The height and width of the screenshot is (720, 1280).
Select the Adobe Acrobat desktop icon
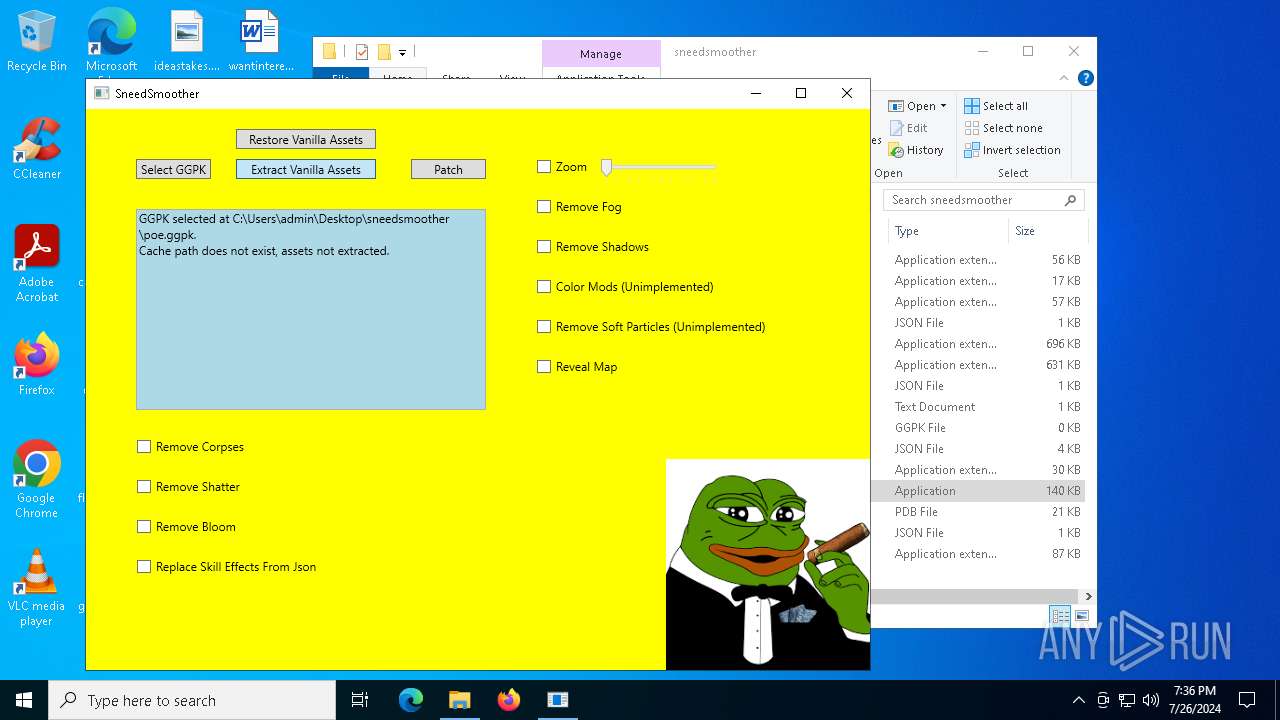point(37,264)
